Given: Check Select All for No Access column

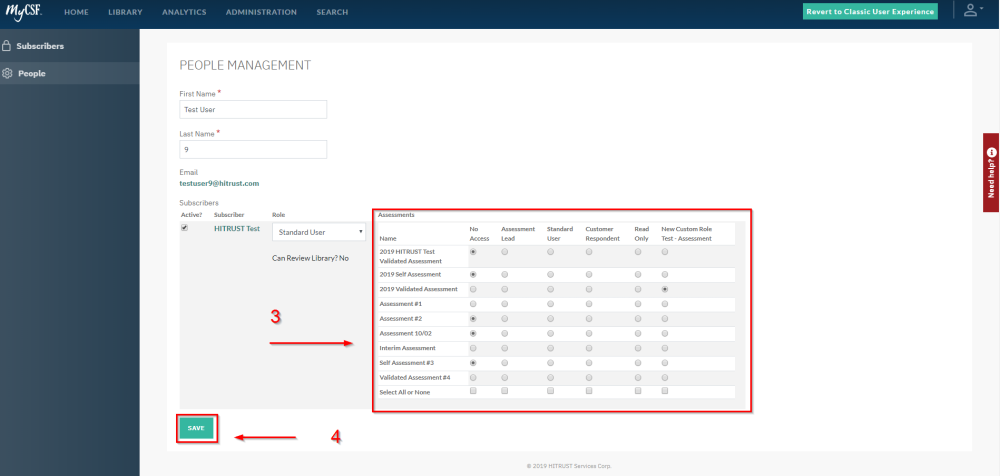Looking at the screenshot, I should [473, 391].
